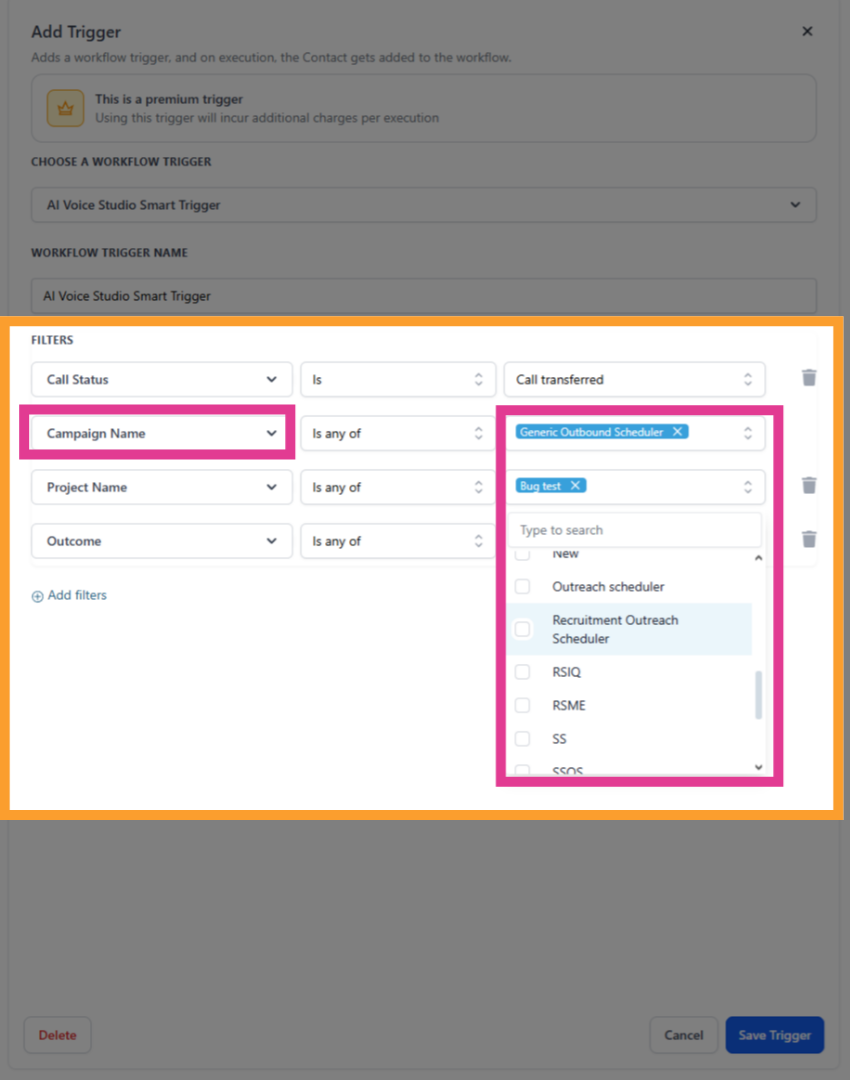850x1080 pixels.
Task: Delete the Call Status filter row
Action: coord(809,377)
